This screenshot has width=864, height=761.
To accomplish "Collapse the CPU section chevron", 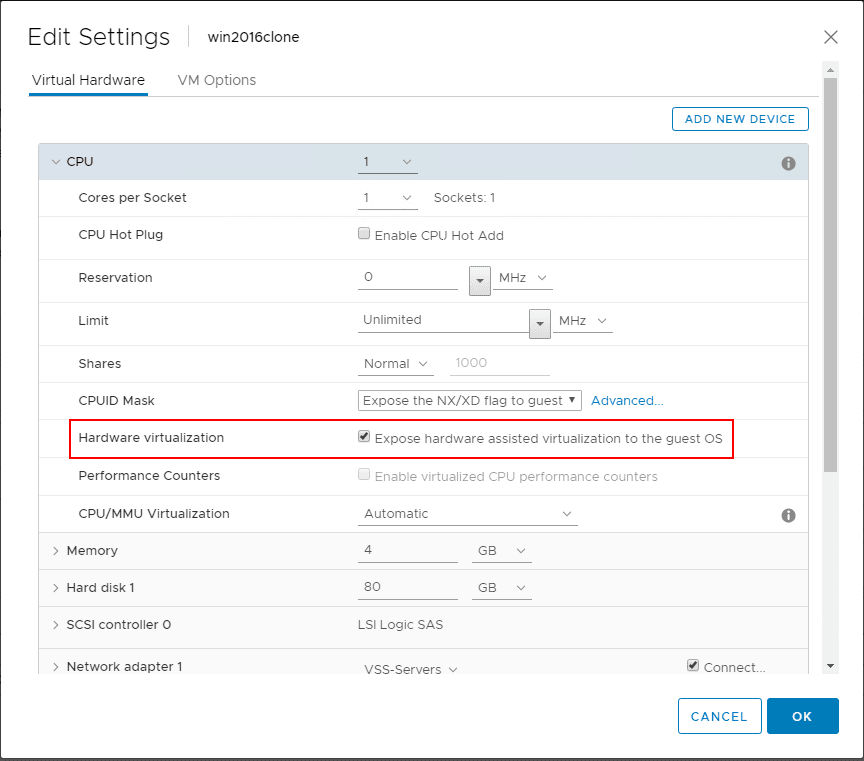I will (55, 162).
